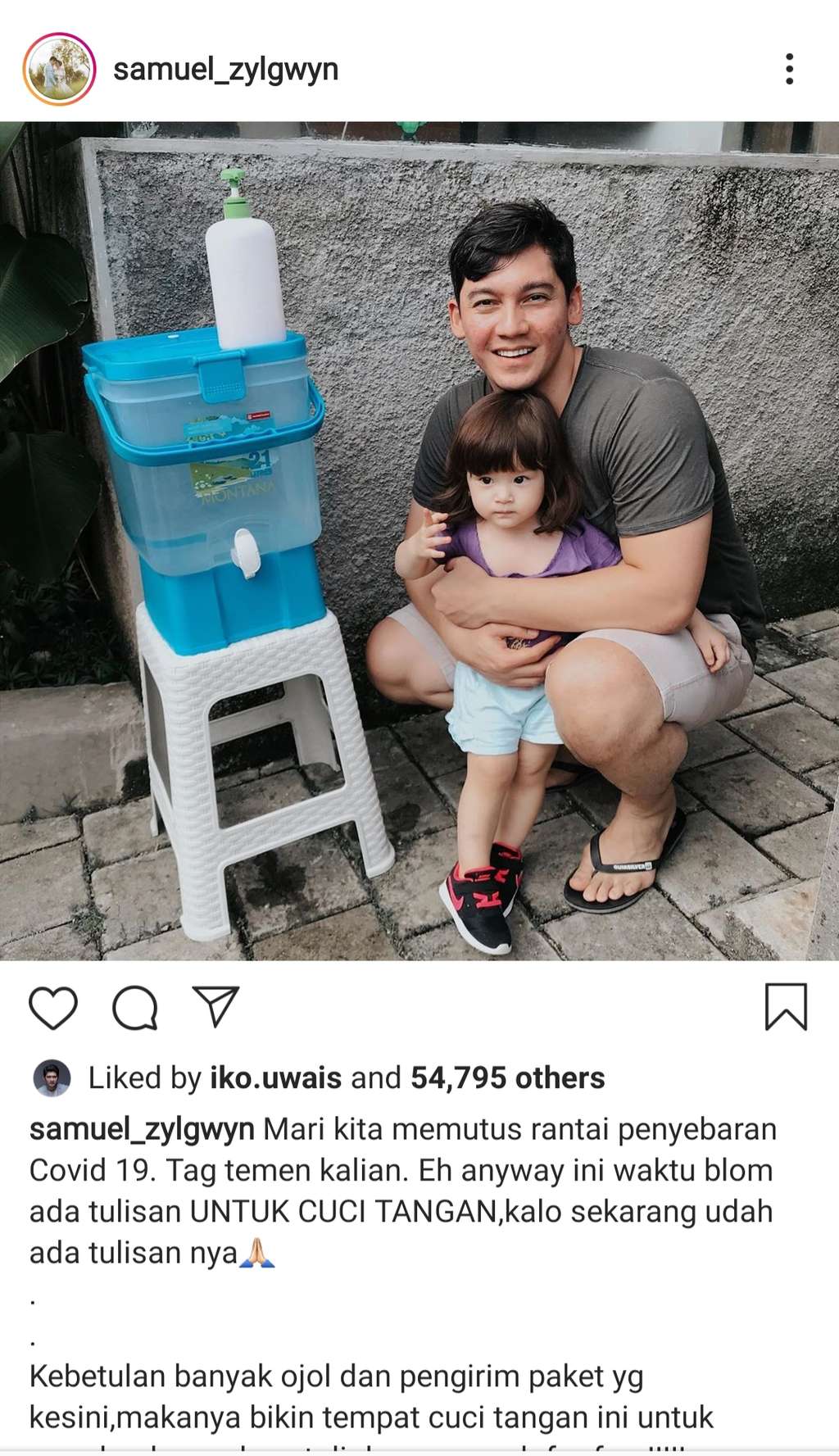Open samuel_zylgwyn username in the caption

pos(142,1129)
